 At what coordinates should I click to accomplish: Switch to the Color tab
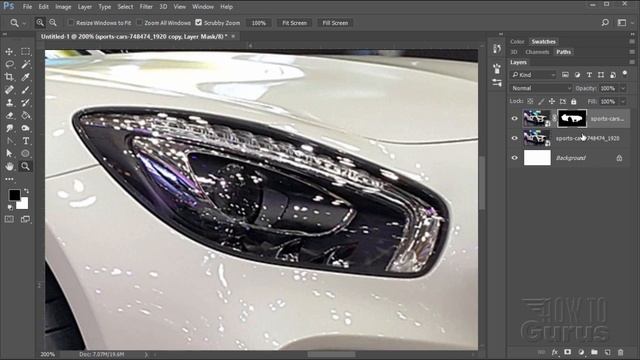pyautogui.click(x=517, y=41)
